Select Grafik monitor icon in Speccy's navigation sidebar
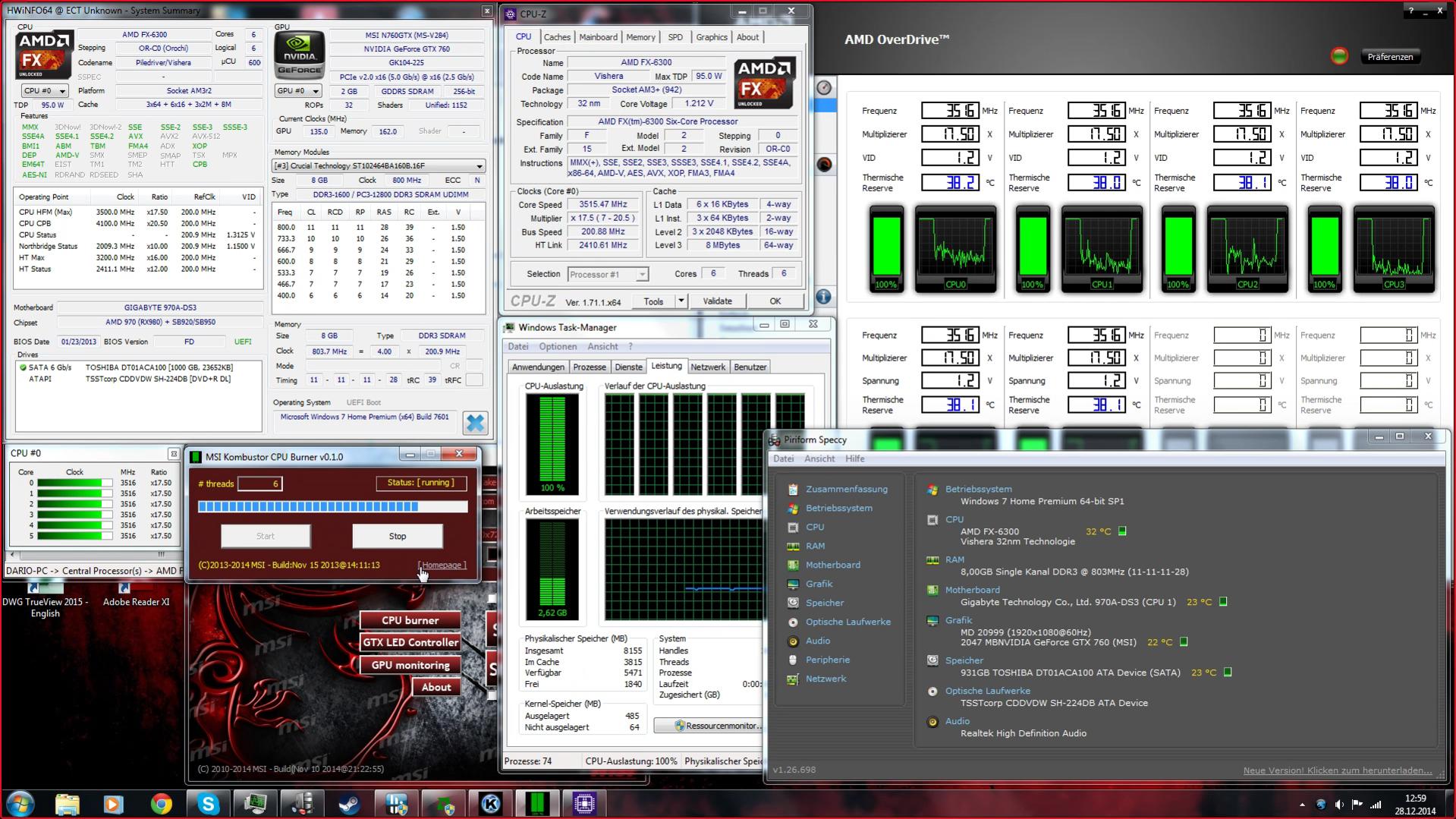This screenshot has height=819, width=1456. tap(793, 584)
